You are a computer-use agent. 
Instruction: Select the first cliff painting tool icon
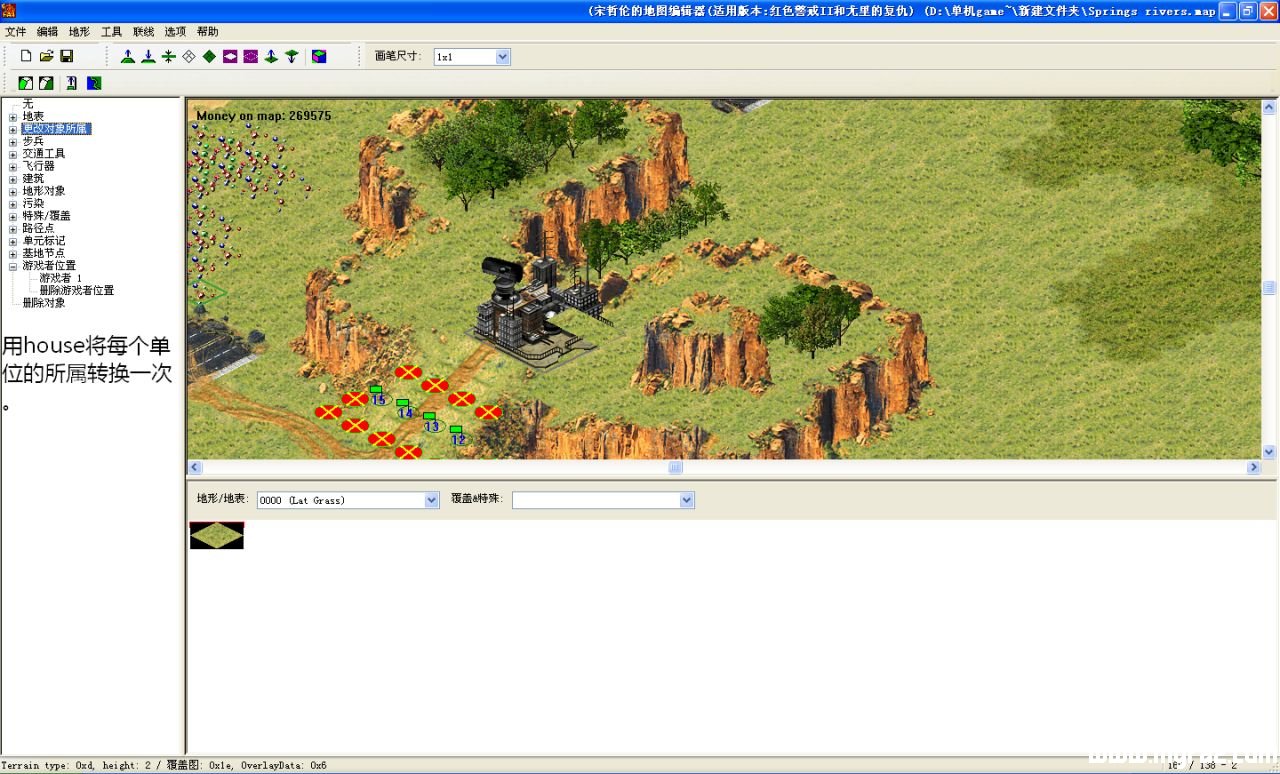pos(26,83)
